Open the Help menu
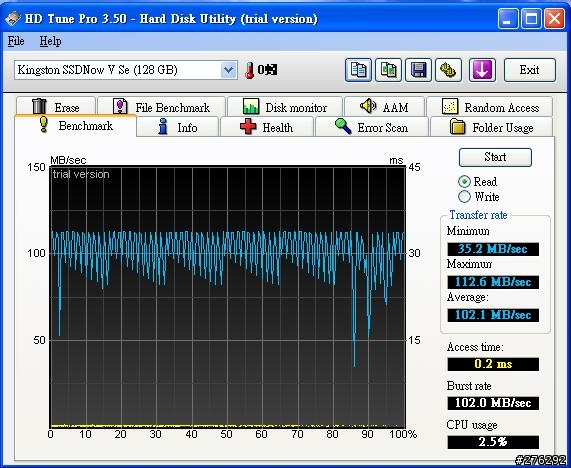 point(50,41)
